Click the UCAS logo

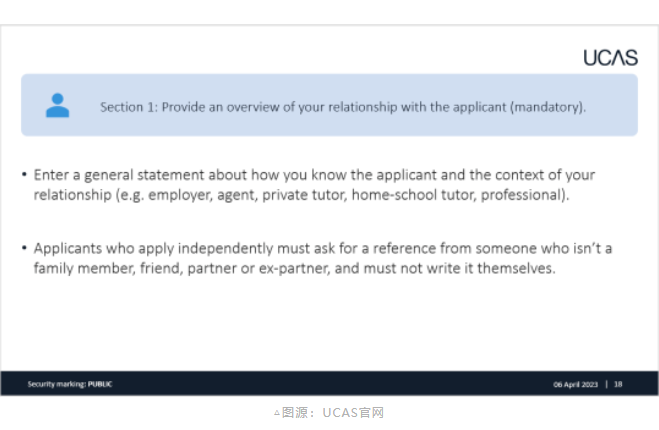pyautogui.click(x=610, y=58)
